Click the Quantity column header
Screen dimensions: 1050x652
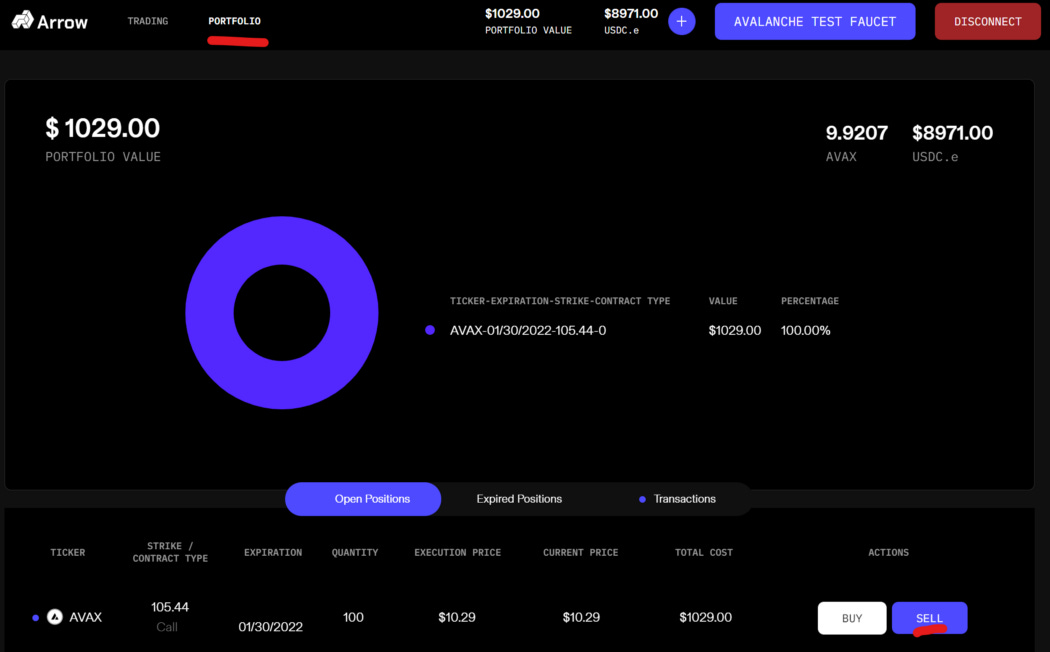coord(355,552)
